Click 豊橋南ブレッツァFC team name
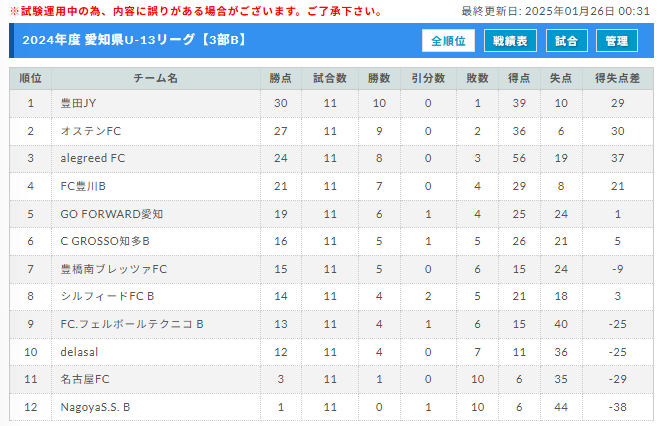The height and width of the screenshot is (426, 662). point(114,269)
